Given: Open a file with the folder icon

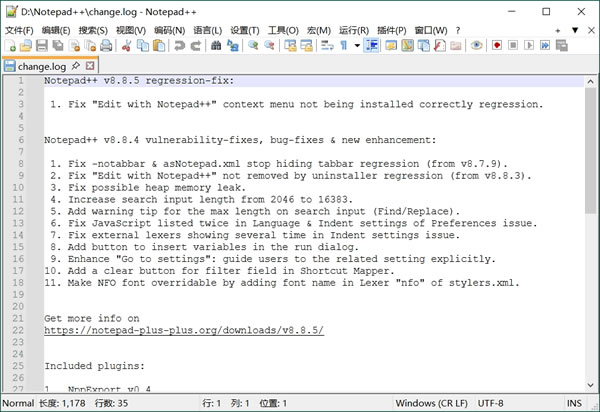Looking at the screenshot, I should (26, 46).
